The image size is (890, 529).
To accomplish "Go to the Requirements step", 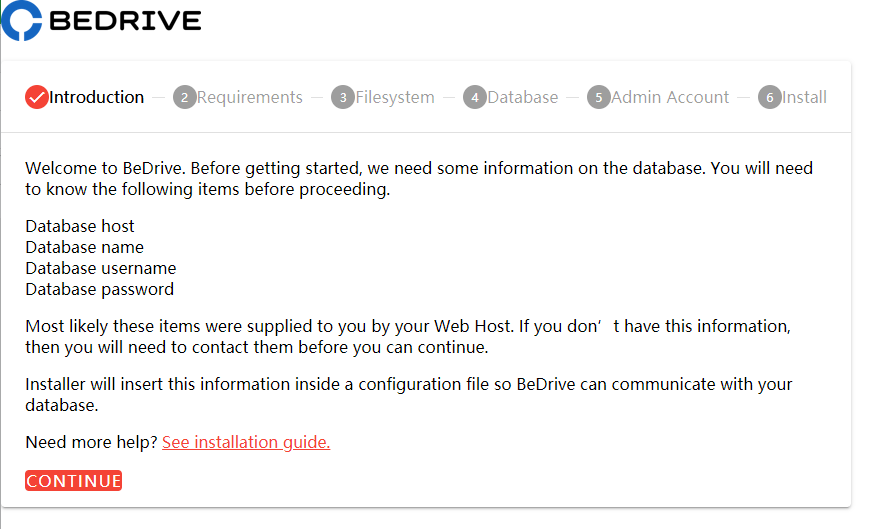I will click(x=238, y=98).
